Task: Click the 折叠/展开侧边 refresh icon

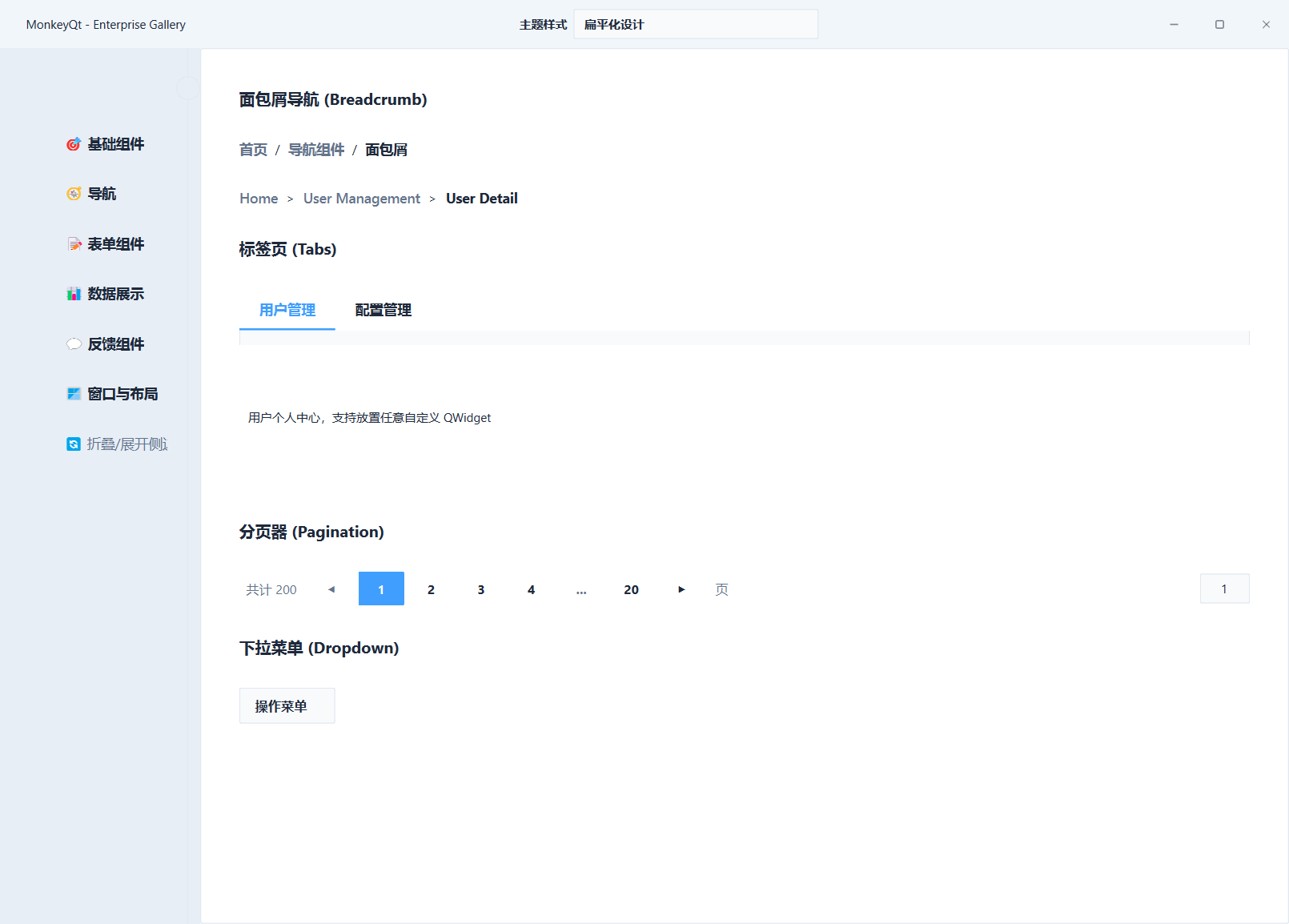Action: click(74, 444)
